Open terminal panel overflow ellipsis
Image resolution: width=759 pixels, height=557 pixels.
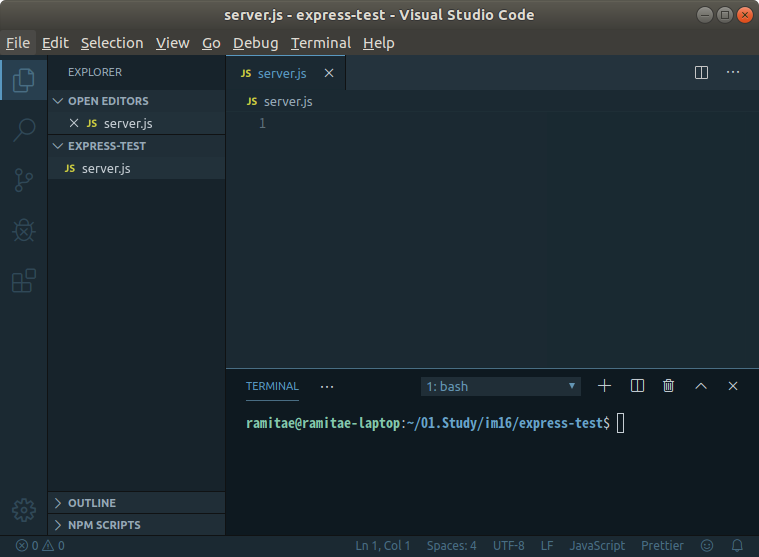point(327,387)
